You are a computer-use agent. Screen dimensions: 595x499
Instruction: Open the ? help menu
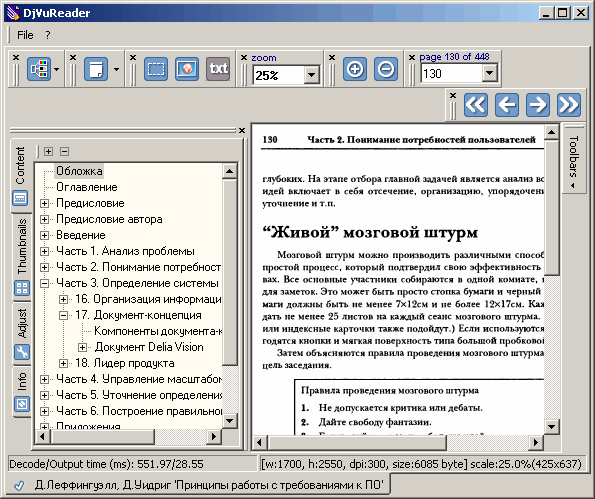(47, 35)
